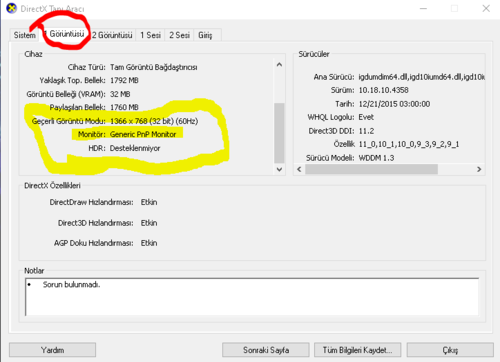Click Cihaz list scroll down arrow
500x362 pixels.
point(279,169)
